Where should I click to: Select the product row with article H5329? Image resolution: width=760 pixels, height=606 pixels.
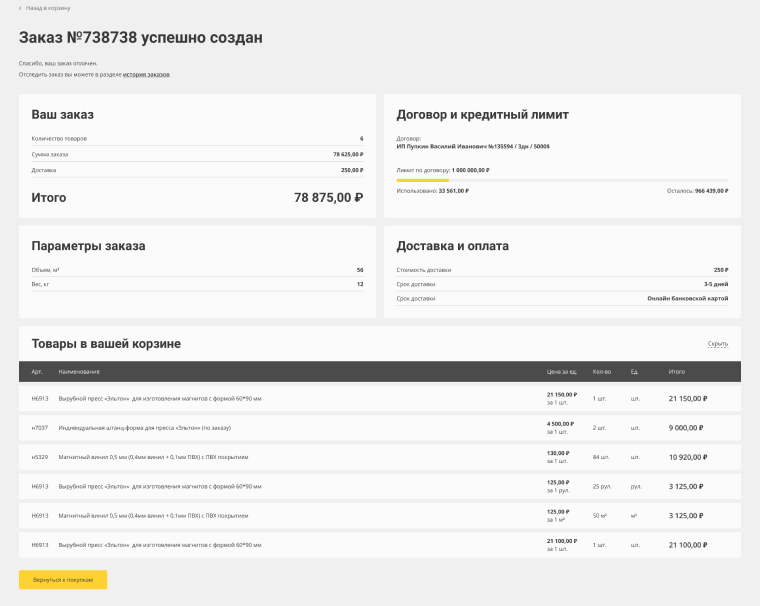[380, 457]
